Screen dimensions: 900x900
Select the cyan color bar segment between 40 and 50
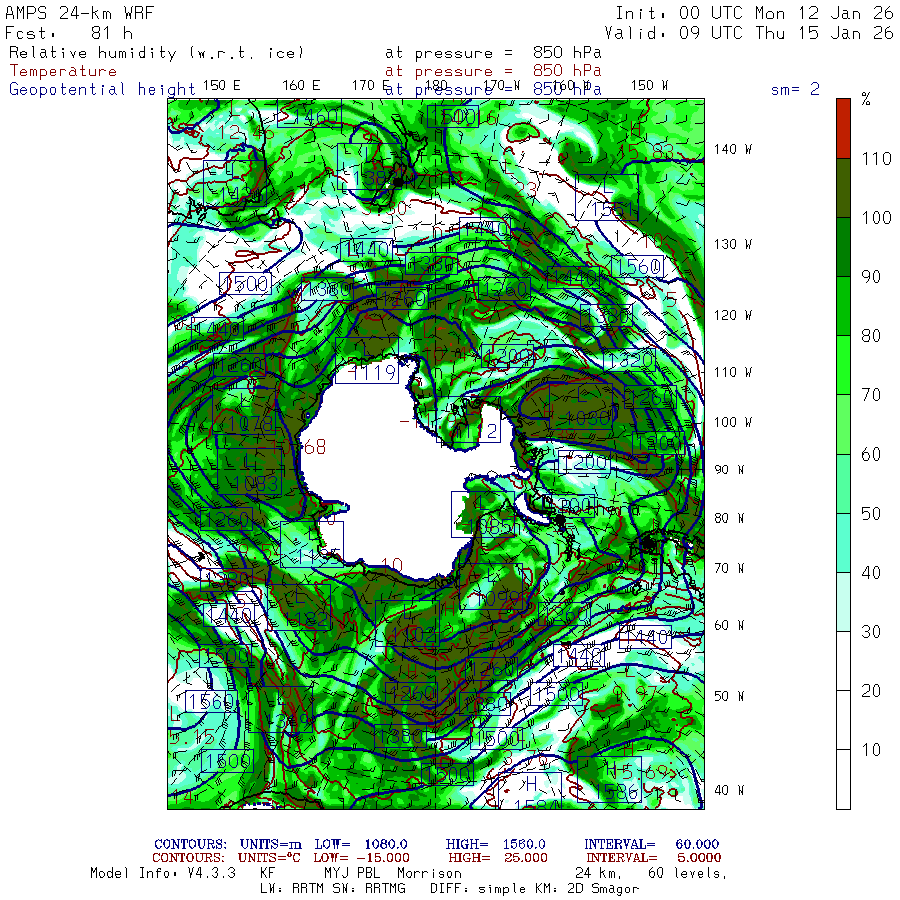(x=843, y=543)
